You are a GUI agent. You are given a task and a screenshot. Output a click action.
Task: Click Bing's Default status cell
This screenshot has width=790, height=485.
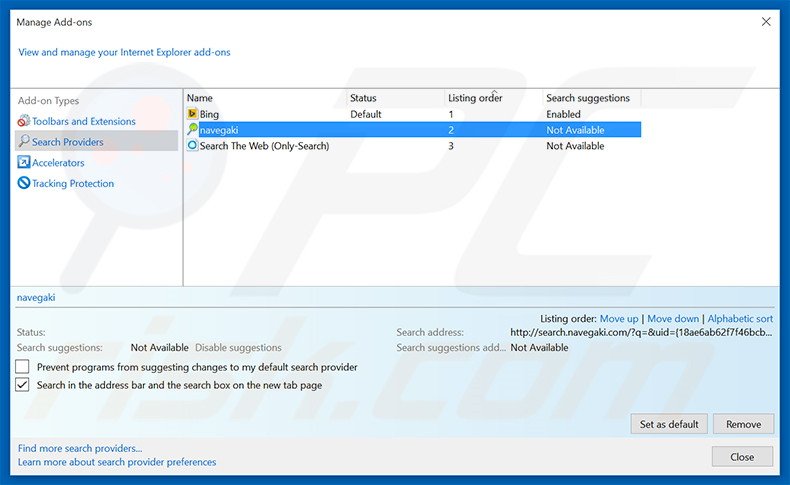tap(366, 114)
